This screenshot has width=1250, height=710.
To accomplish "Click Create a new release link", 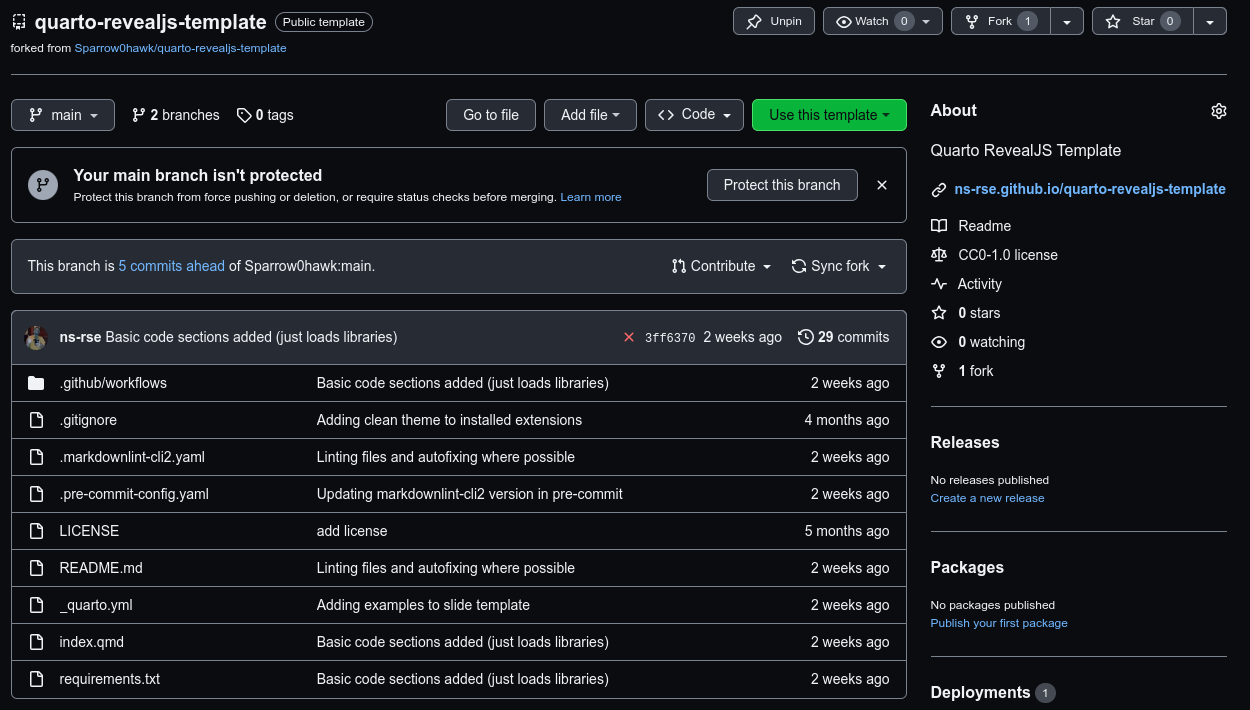I will click(x=987, y=498).
